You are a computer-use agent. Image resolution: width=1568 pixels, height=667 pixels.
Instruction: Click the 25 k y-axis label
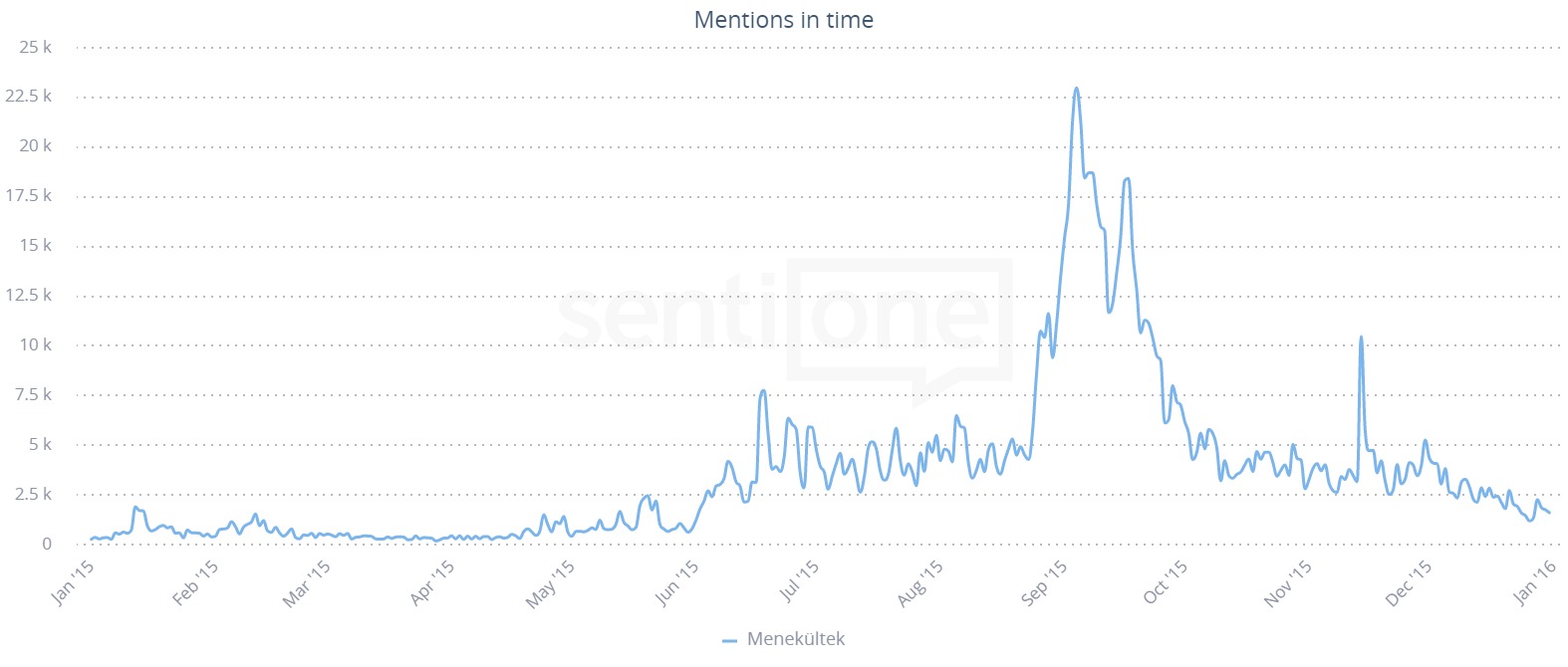(35, 47)
